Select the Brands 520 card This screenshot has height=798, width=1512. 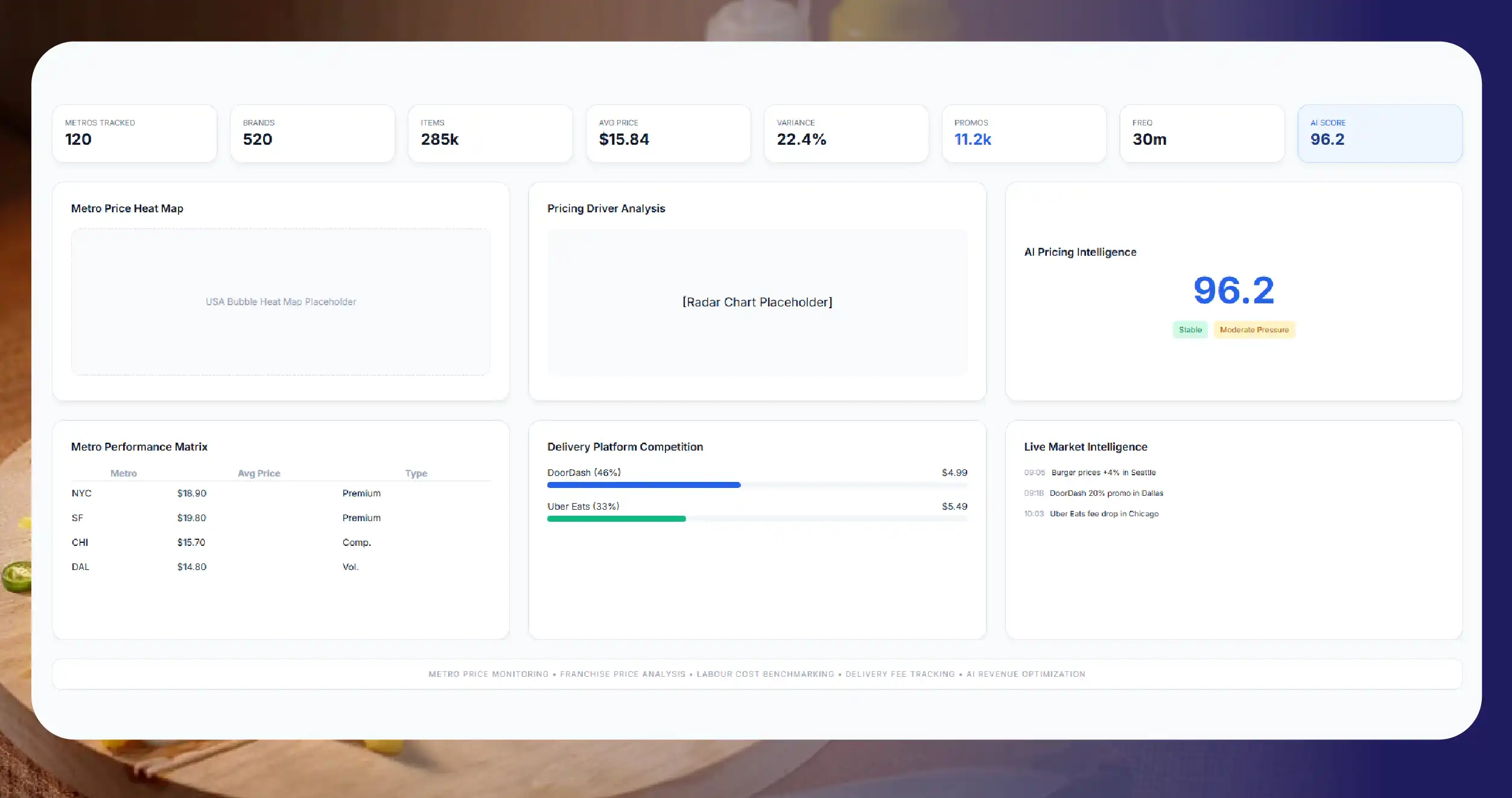point(313,133)
